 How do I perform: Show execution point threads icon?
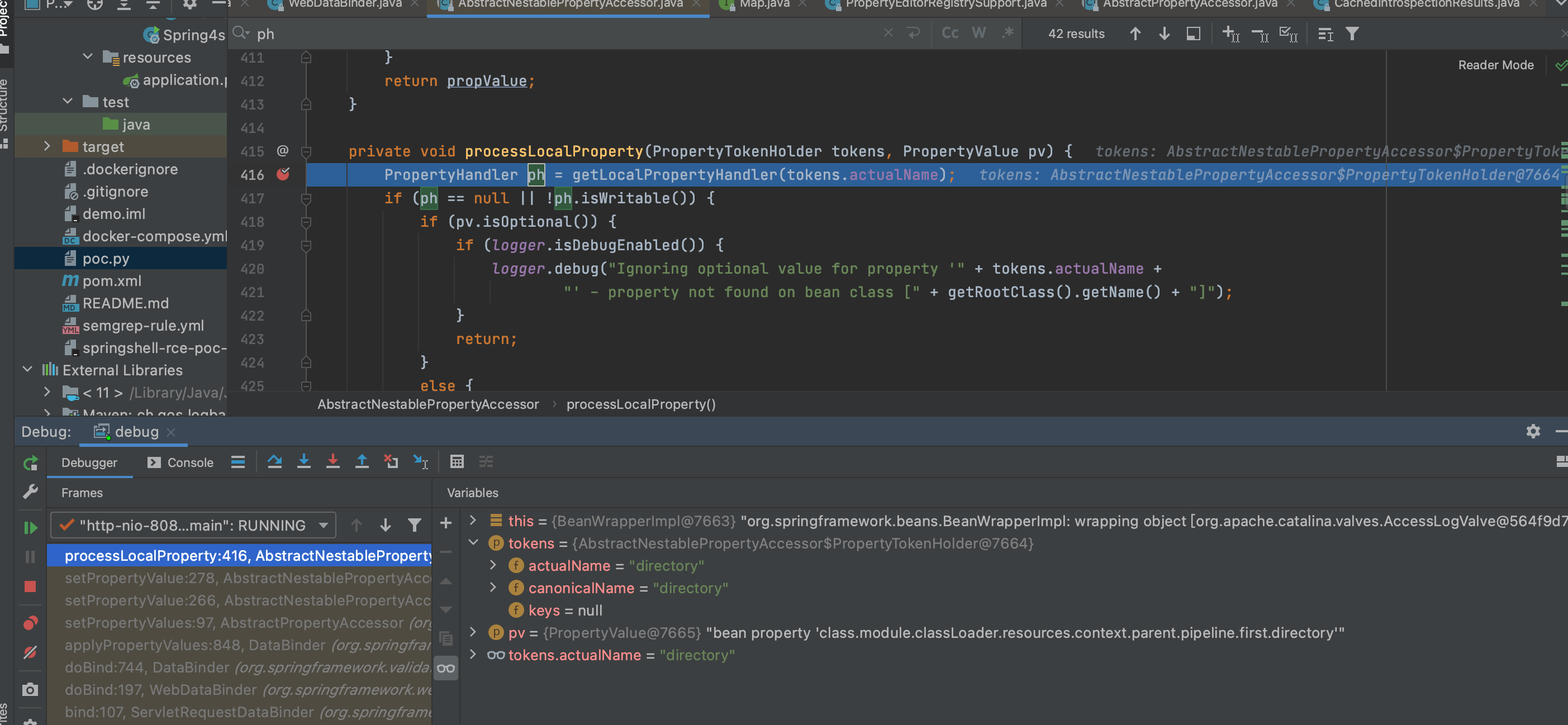(238, 462)
